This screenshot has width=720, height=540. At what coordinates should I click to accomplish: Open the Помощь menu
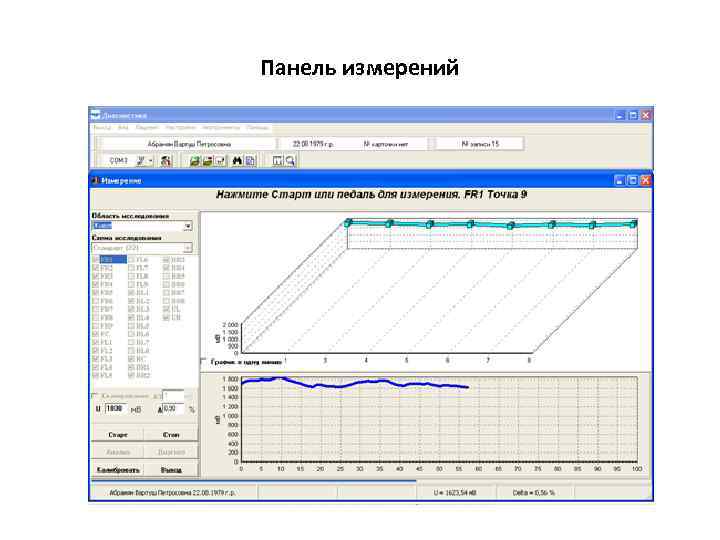tap(257, 127)
